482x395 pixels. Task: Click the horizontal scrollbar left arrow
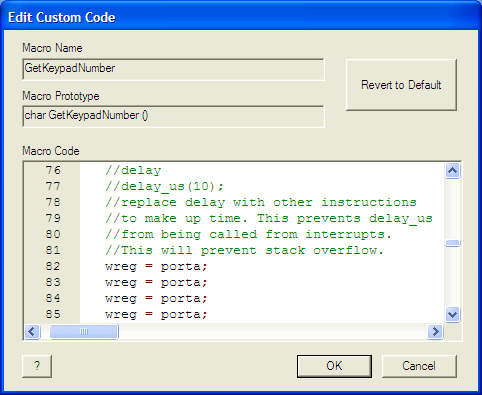coord(32,331)
